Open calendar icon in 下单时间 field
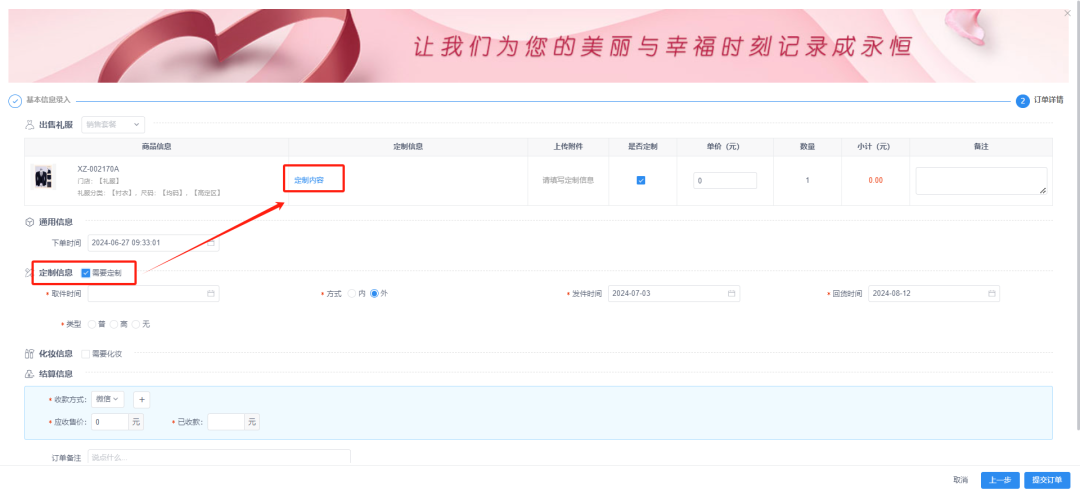The image size is (1080, 495). click(211, 243)
